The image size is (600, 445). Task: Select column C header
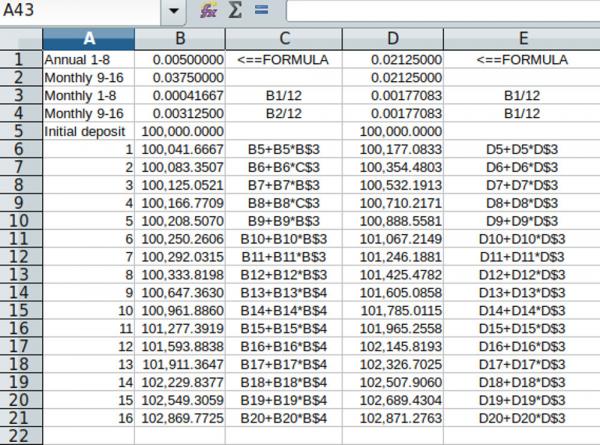[283, 39]
